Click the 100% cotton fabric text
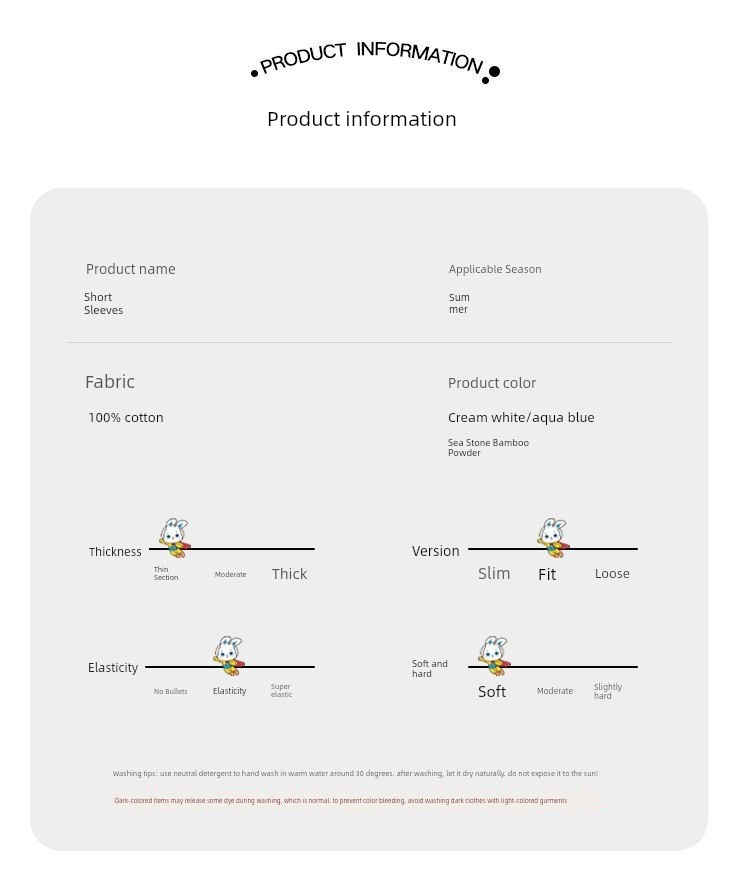This screenshot has width=750, height=894. [x=125, y=417]
